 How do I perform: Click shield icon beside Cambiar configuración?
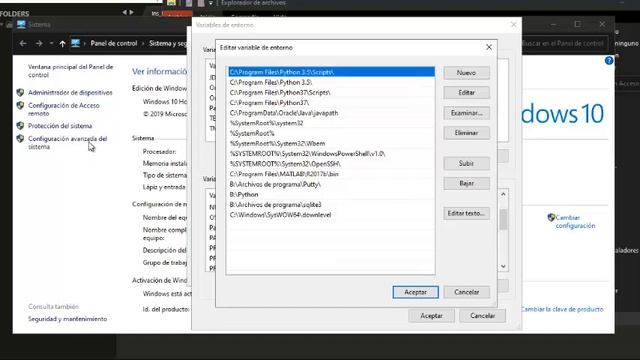tap(551, 217)
